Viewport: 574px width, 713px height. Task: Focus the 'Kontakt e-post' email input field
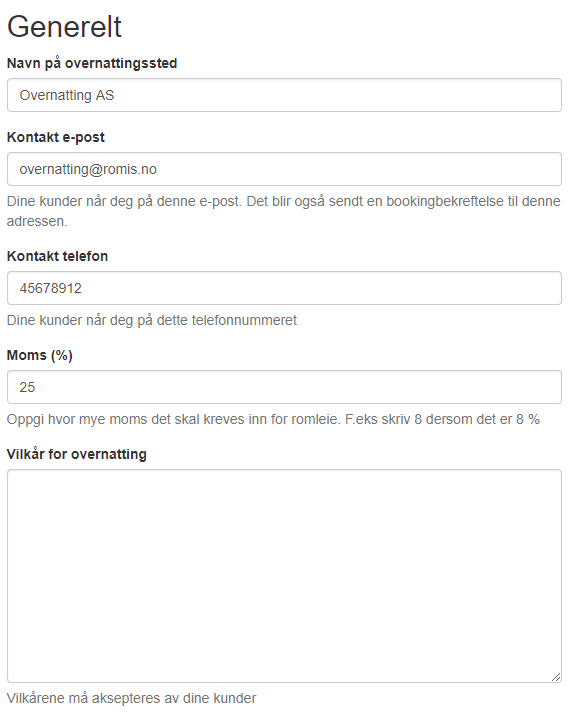tap(284, 169)
